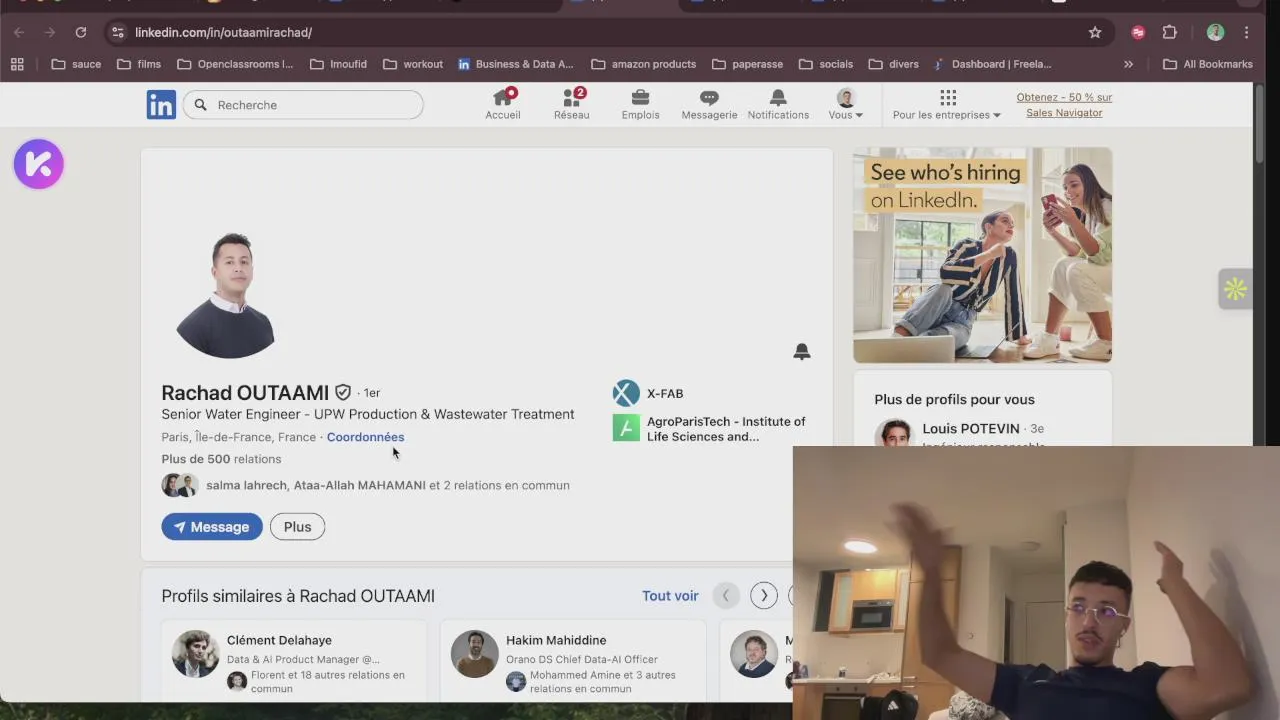Screen dimensions: 1280x720
Task: Focus the Recherche search field
Action: 304,105
